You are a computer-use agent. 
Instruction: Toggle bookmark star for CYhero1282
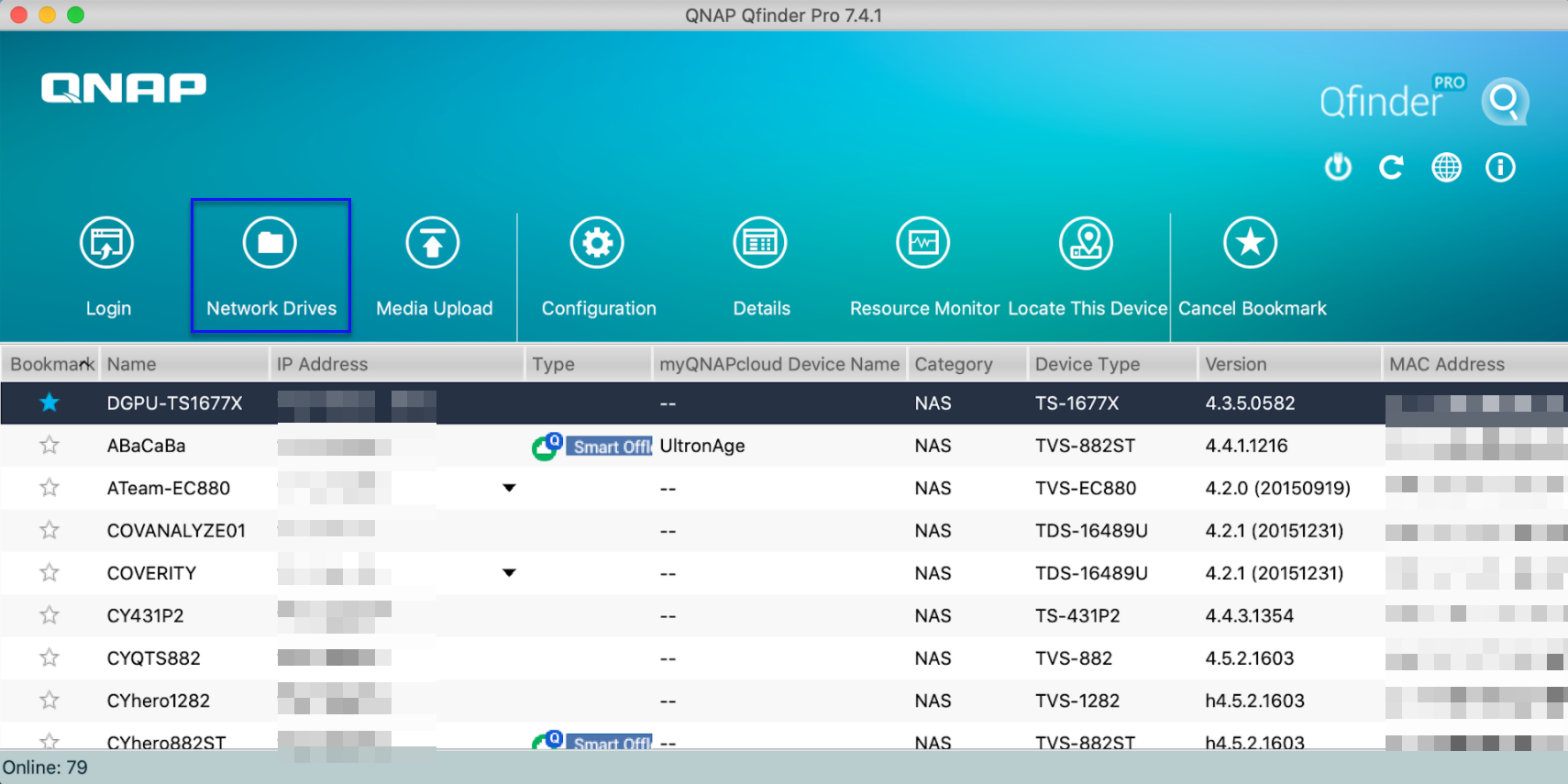50,701
